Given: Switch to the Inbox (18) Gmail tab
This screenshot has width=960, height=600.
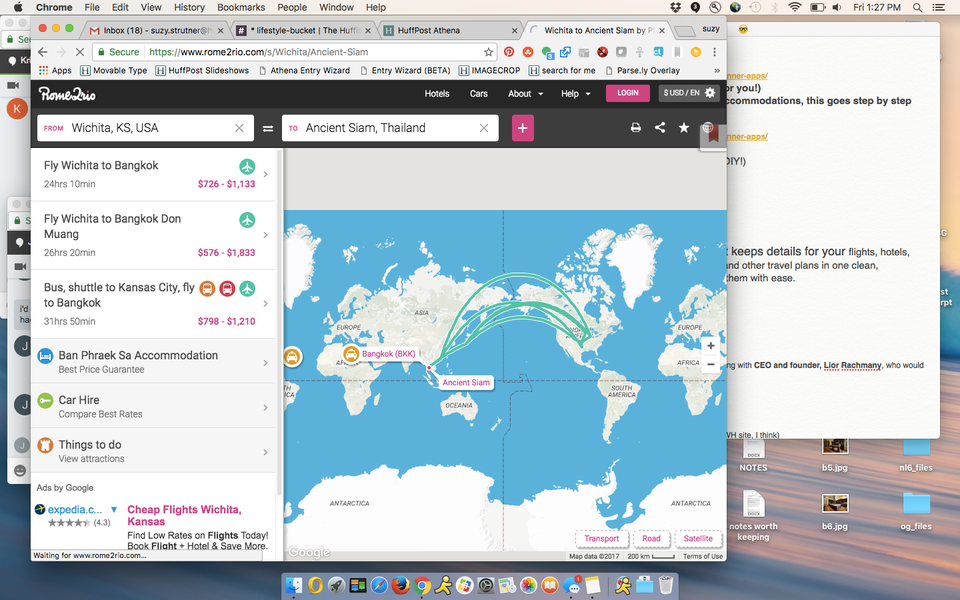Looking at the screenshot, I should coord(156,30).
